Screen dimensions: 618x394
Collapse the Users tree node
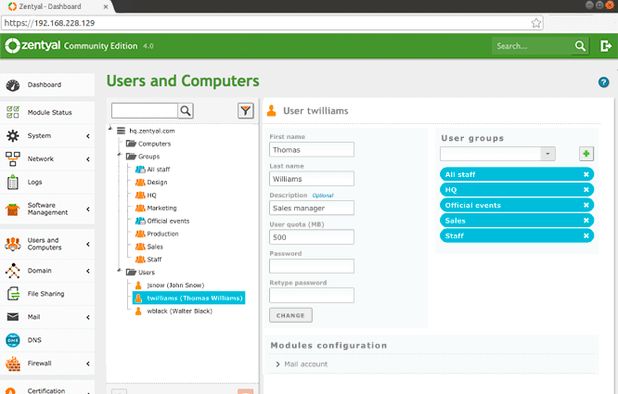(119, 270)
